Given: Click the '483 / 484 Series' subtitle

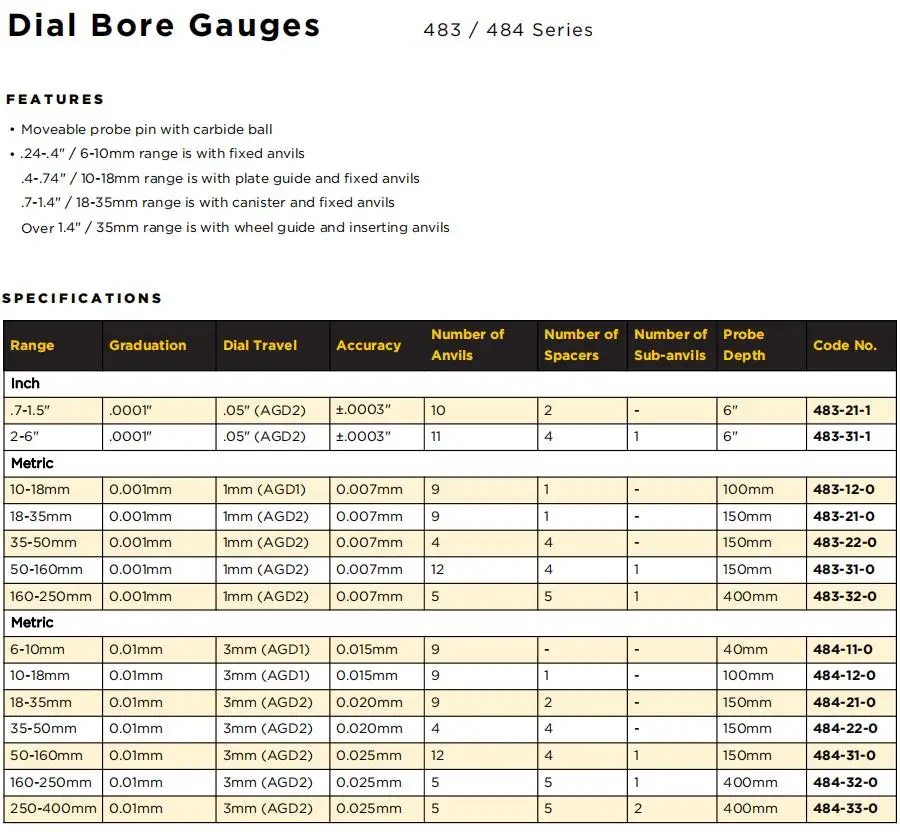Looking at the screenshot, I should tap(508, 30).
